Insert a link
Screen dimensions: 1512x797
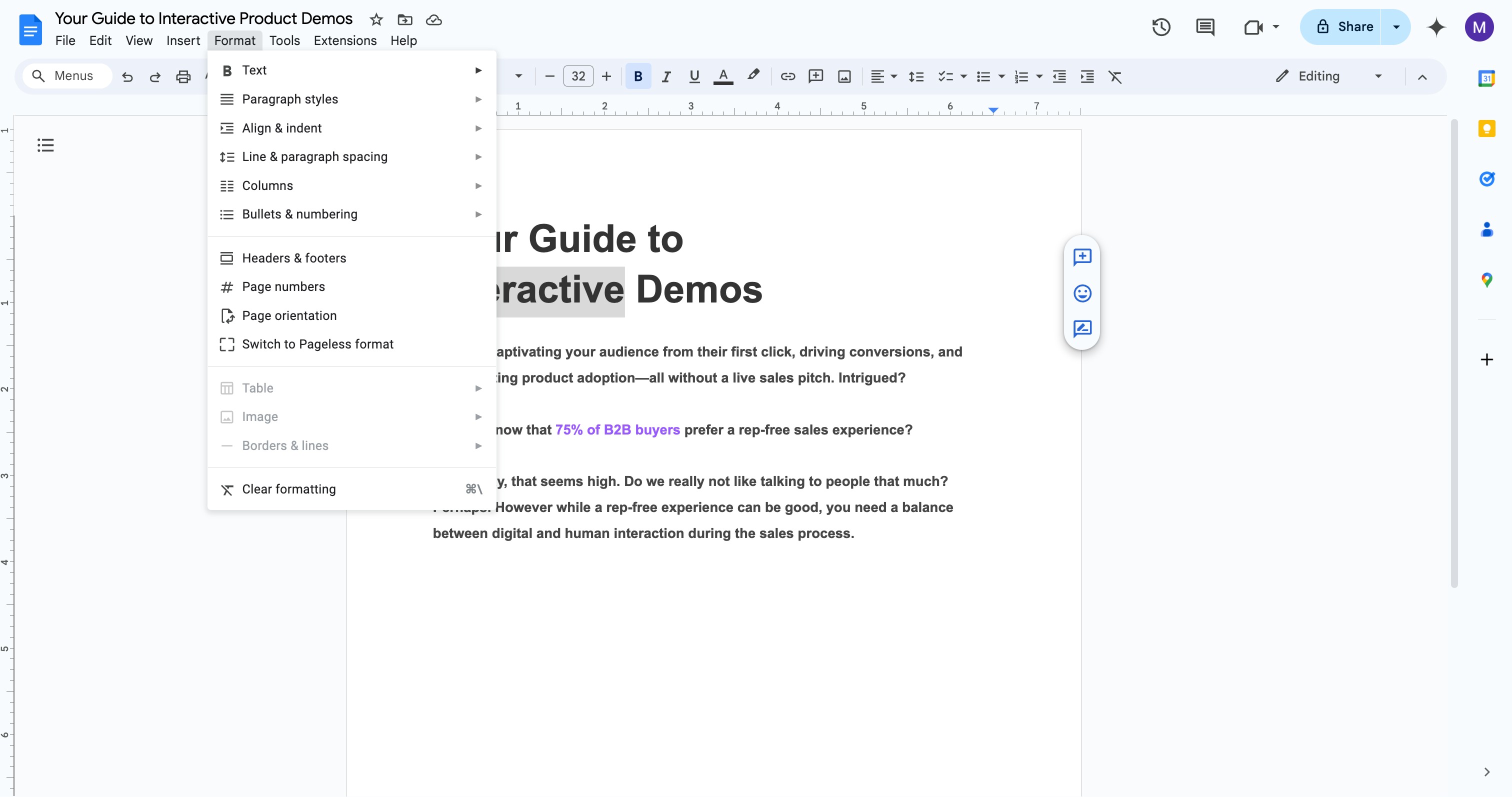(787, 76)
